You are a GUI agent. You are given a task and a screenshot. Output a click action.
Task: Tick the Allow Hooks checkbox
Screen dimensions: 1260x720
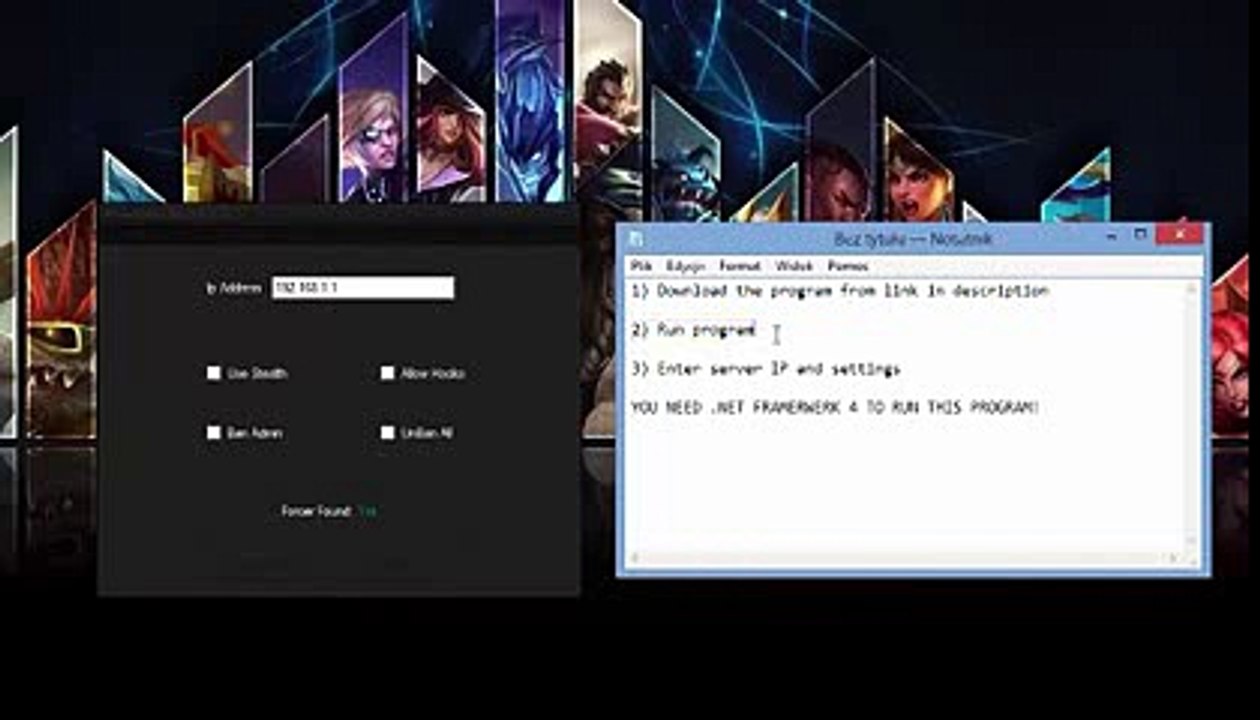(388, 373)
